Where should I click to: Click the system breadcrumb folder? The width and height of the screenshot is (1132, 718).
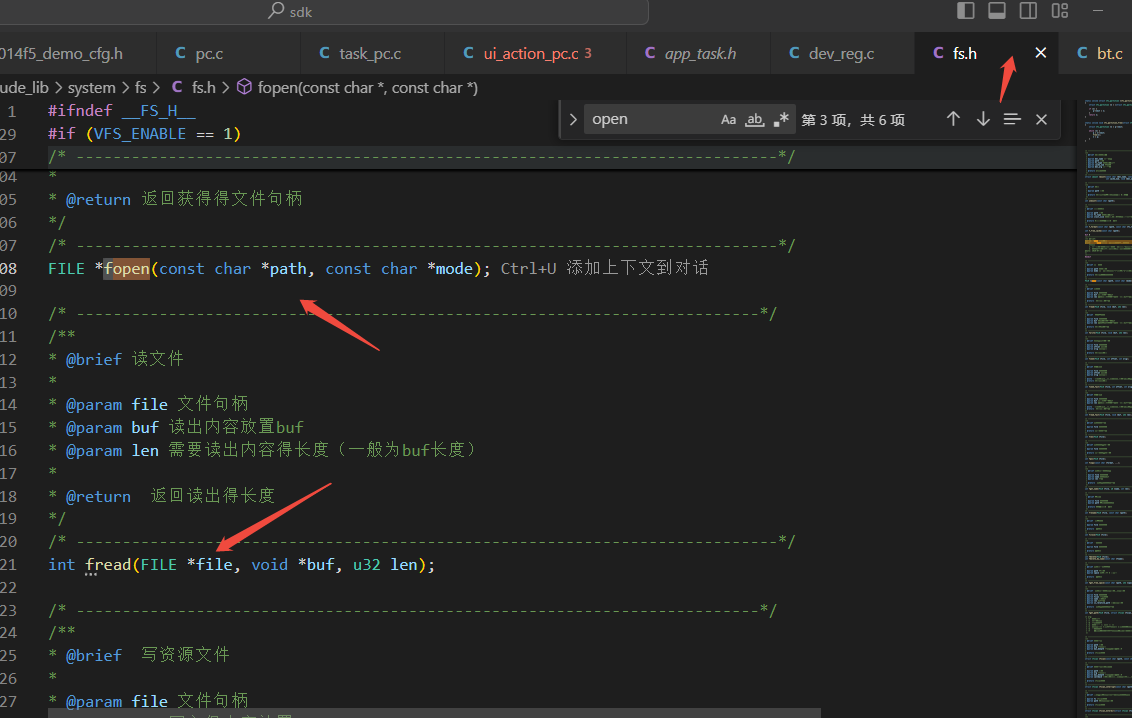click(x=92, y=88)
